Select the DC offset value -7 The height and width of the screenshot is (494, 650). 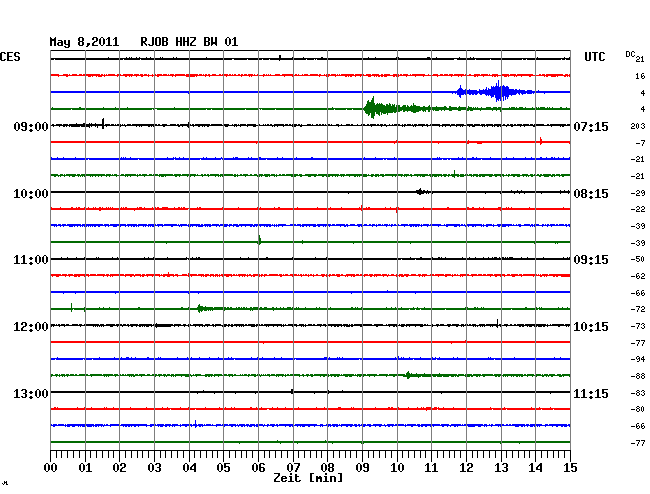640,143
